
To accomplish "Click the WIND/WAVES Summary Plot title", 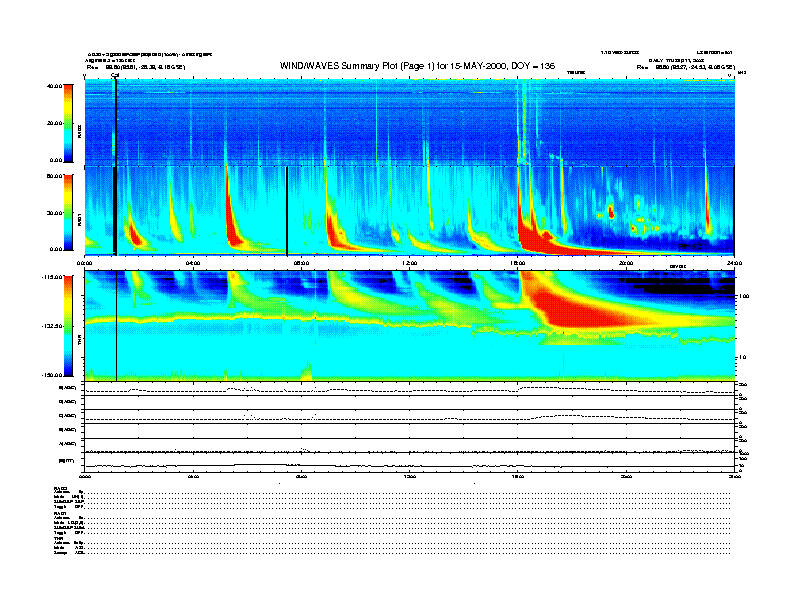I will point(417,66).
